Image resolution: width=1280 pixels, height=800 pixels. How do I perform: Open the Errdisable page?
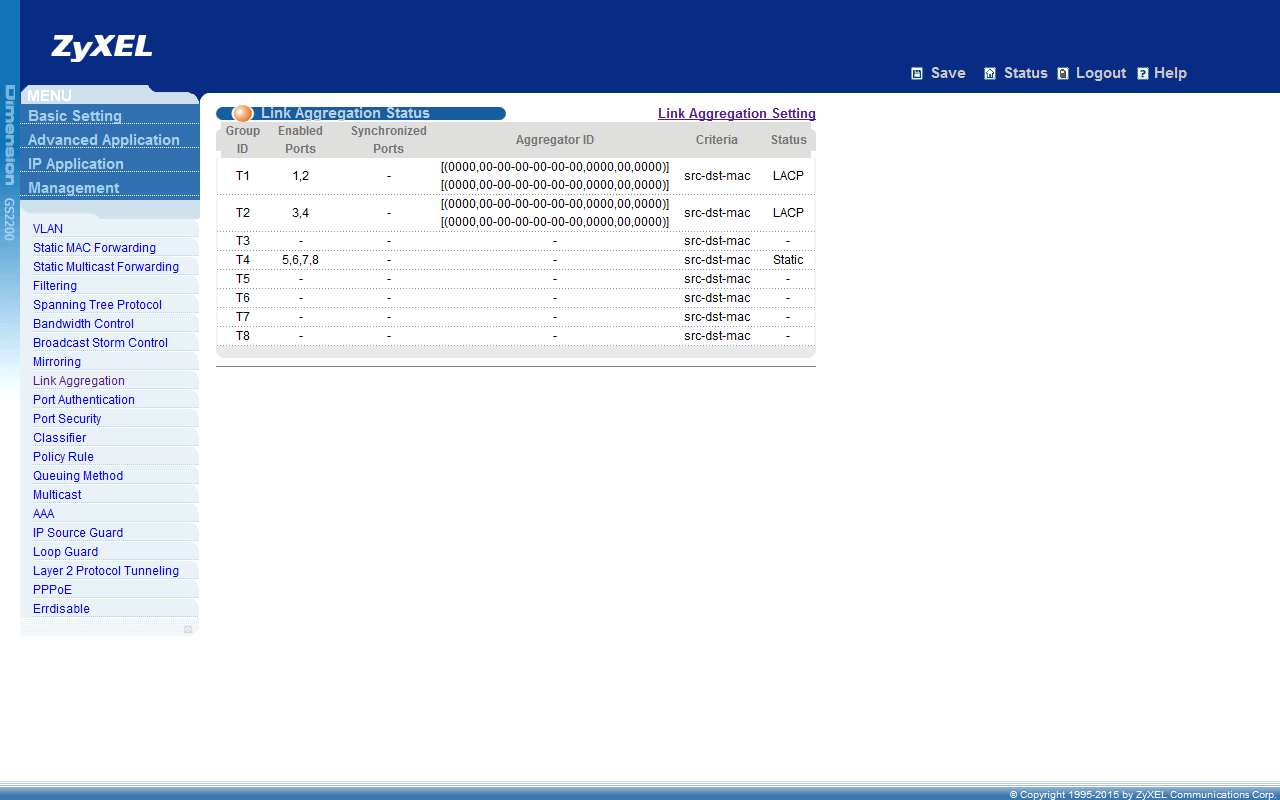pos(61,609)
